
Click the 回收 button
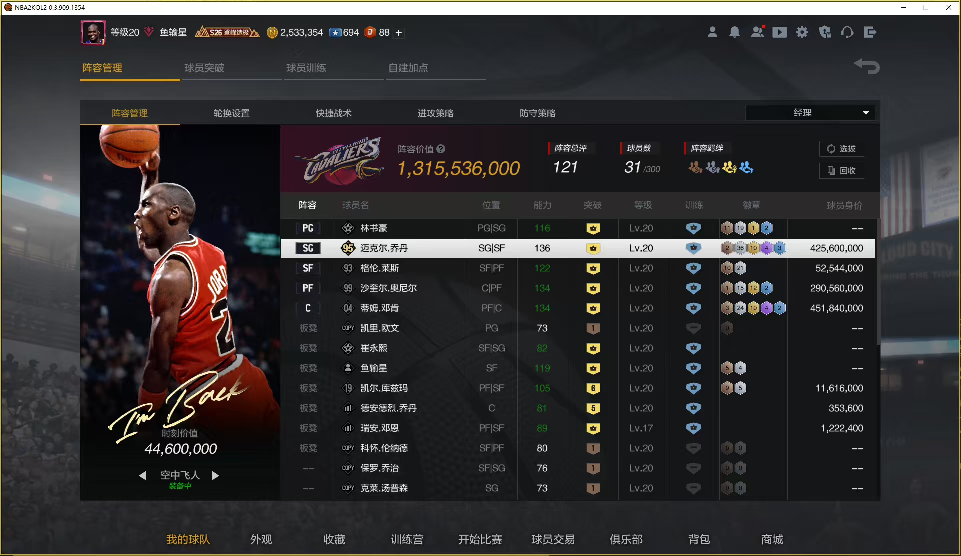(841, 170)
